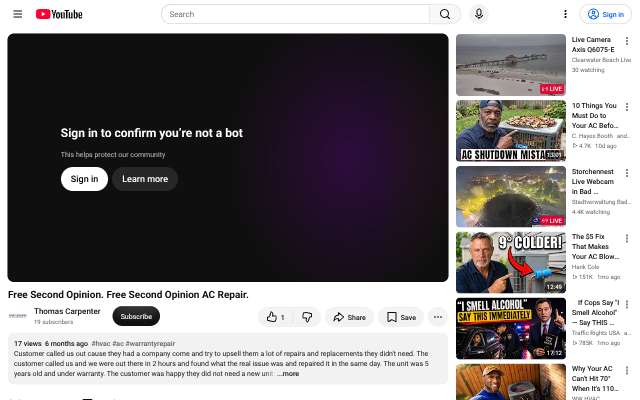Click the YouTube logo
Viewport: 640px width, 400px height.
point(59,14)
